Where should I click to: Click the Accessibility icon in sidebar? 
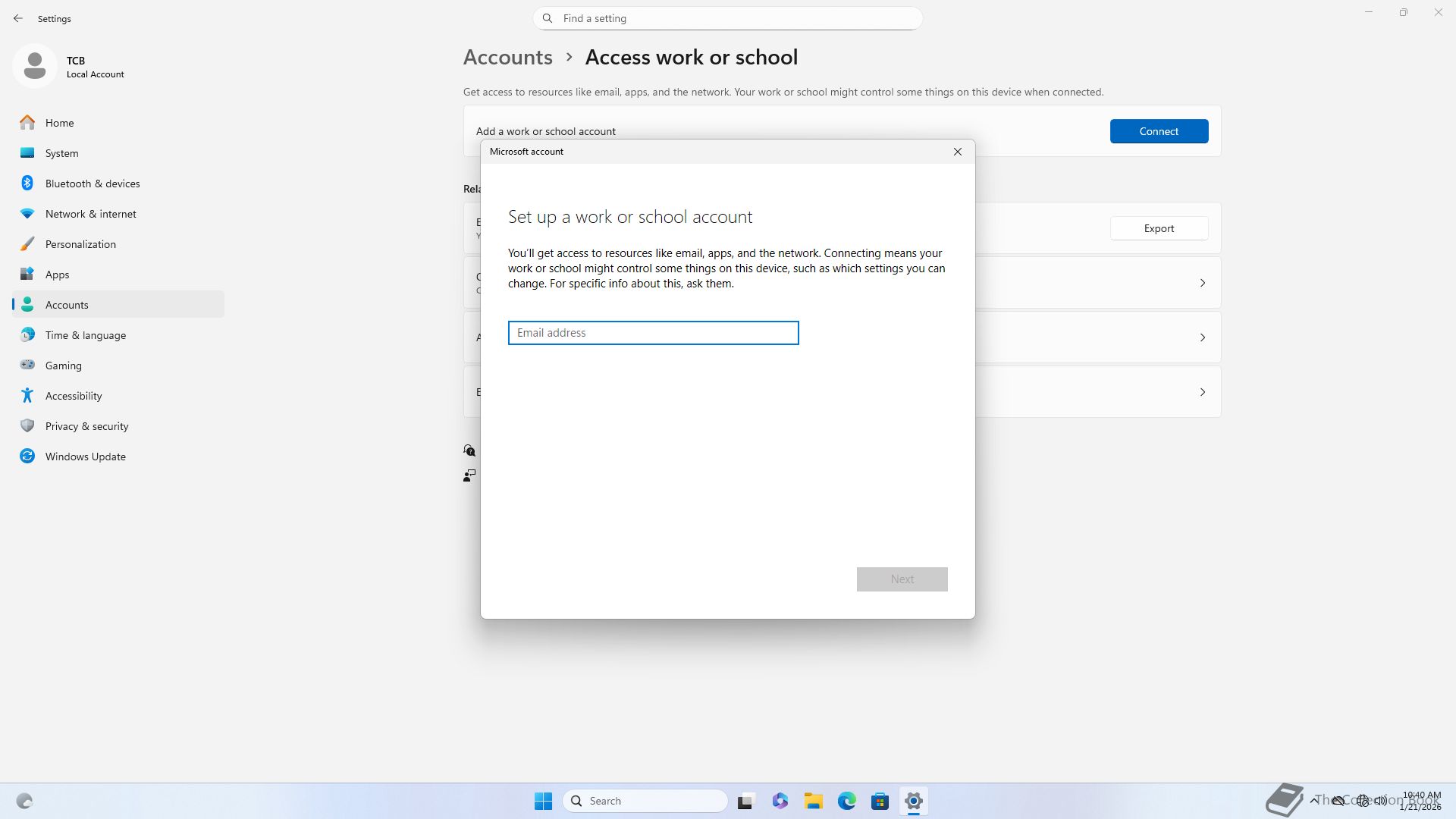27,396
